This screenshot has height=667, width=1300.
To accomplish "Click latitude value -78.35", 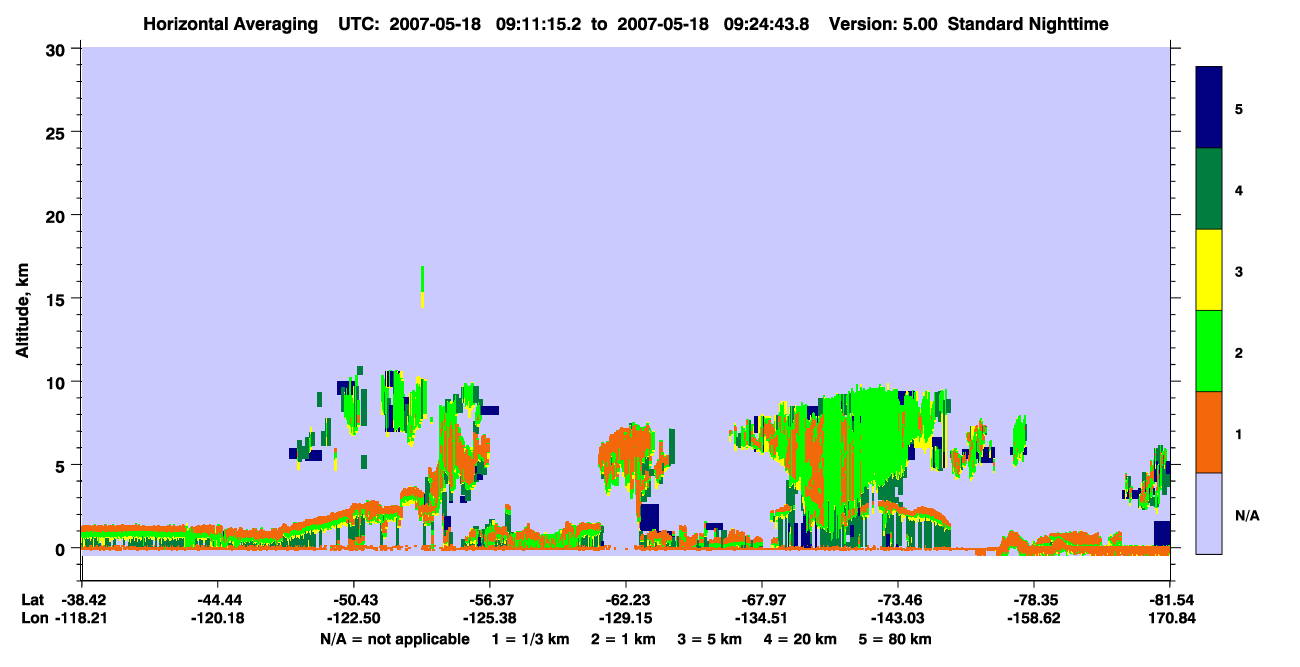I will [1034, 600].
